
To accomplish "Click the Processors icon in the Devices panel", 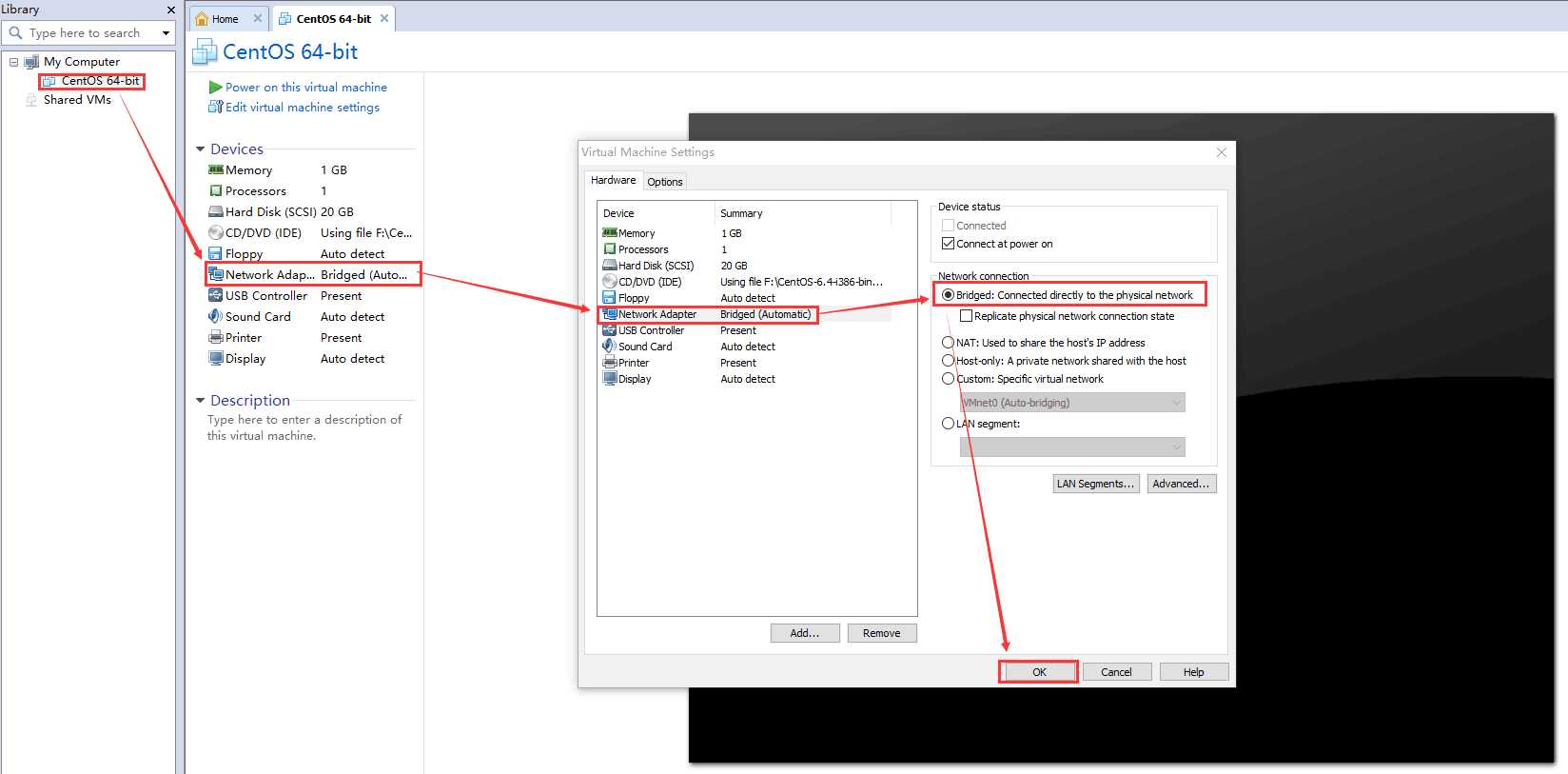I will click(216, 190).
